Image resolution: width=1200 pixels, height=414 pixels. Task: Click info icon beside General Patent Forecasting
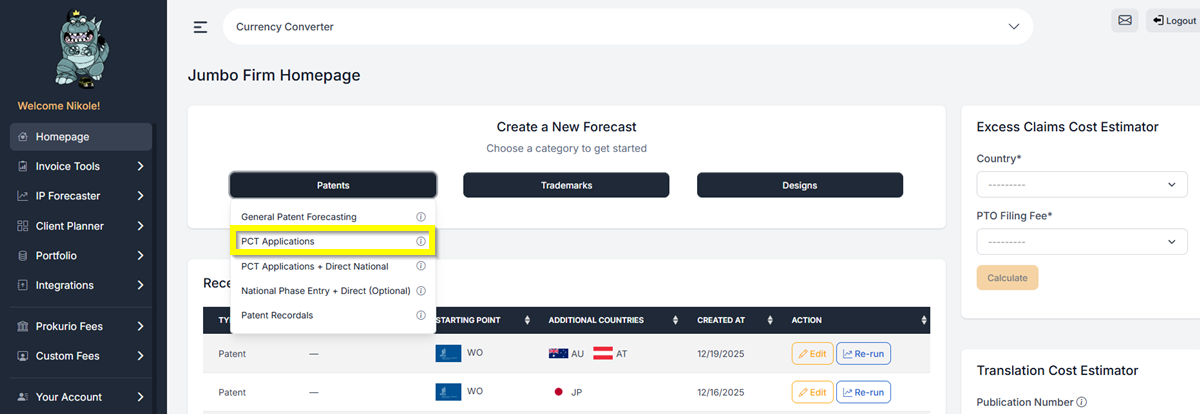click(x=421, y=217)
